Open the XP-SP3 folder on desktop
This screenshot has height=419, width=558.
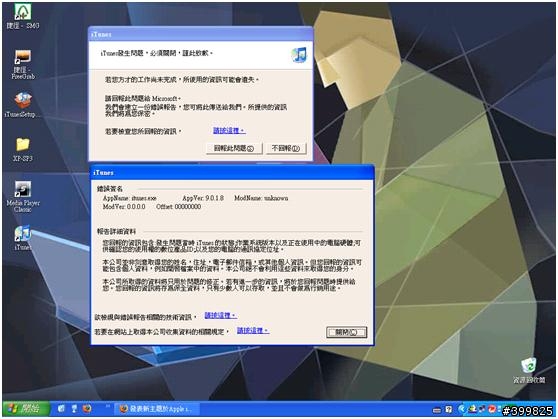[23, 150]
